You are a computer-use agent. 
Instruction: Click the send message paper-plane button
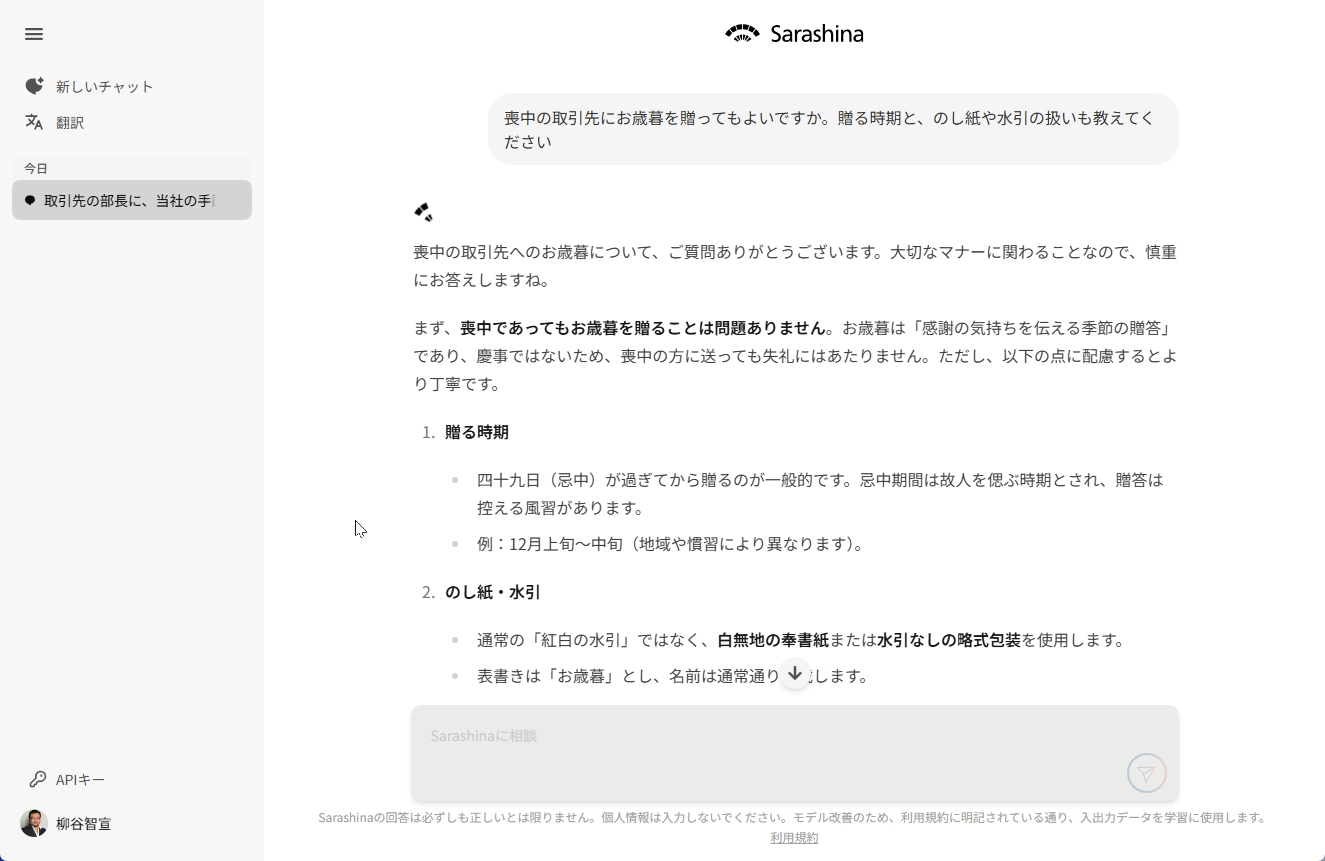pos(1146,773)
